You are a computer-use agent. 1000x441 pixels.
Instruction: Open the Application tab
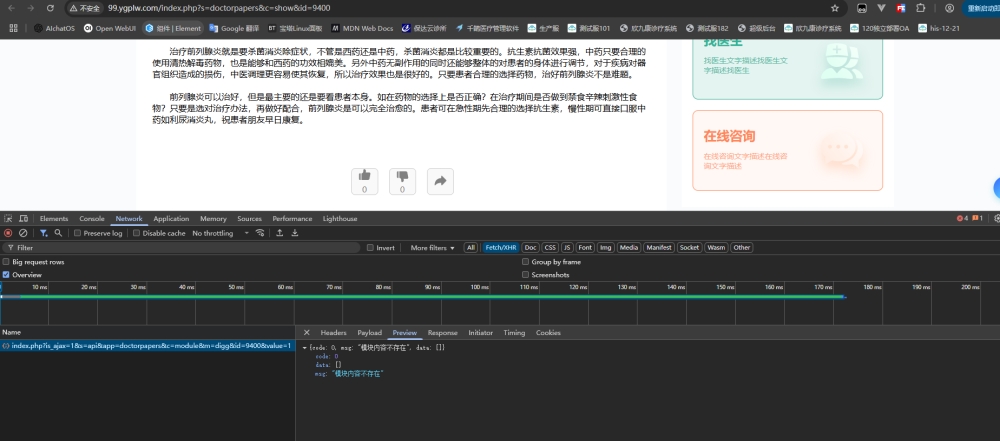point(171,218)
